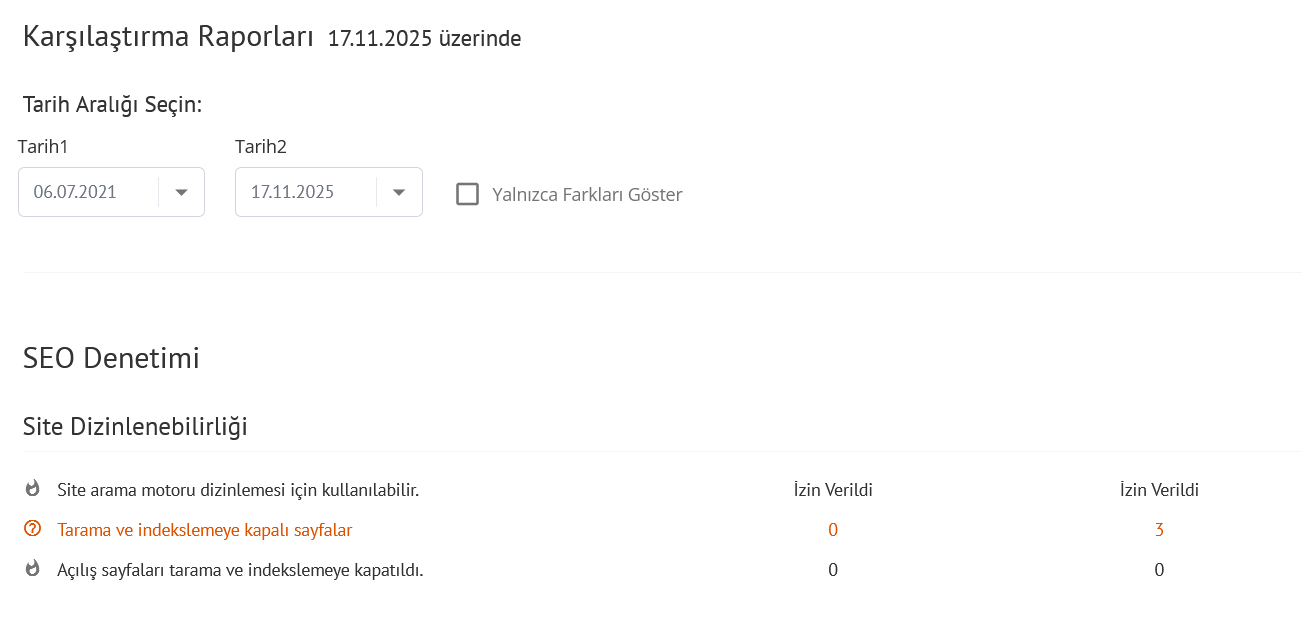This screenshot has width=1302, height=617.
Task: Click the Site Dizinlenebilirliği section title
Action: click(x=137, y=426)
